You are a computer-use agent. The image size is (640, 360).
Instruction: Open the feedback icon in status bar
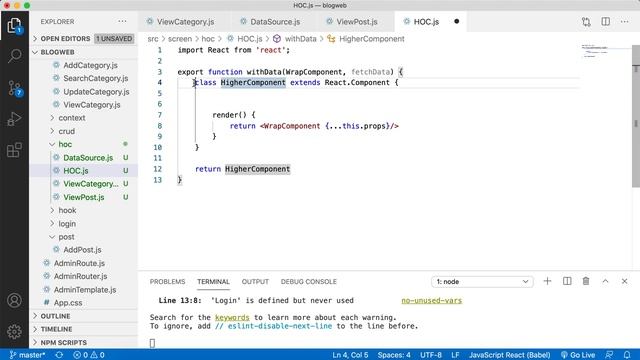(x=609, y=355)
